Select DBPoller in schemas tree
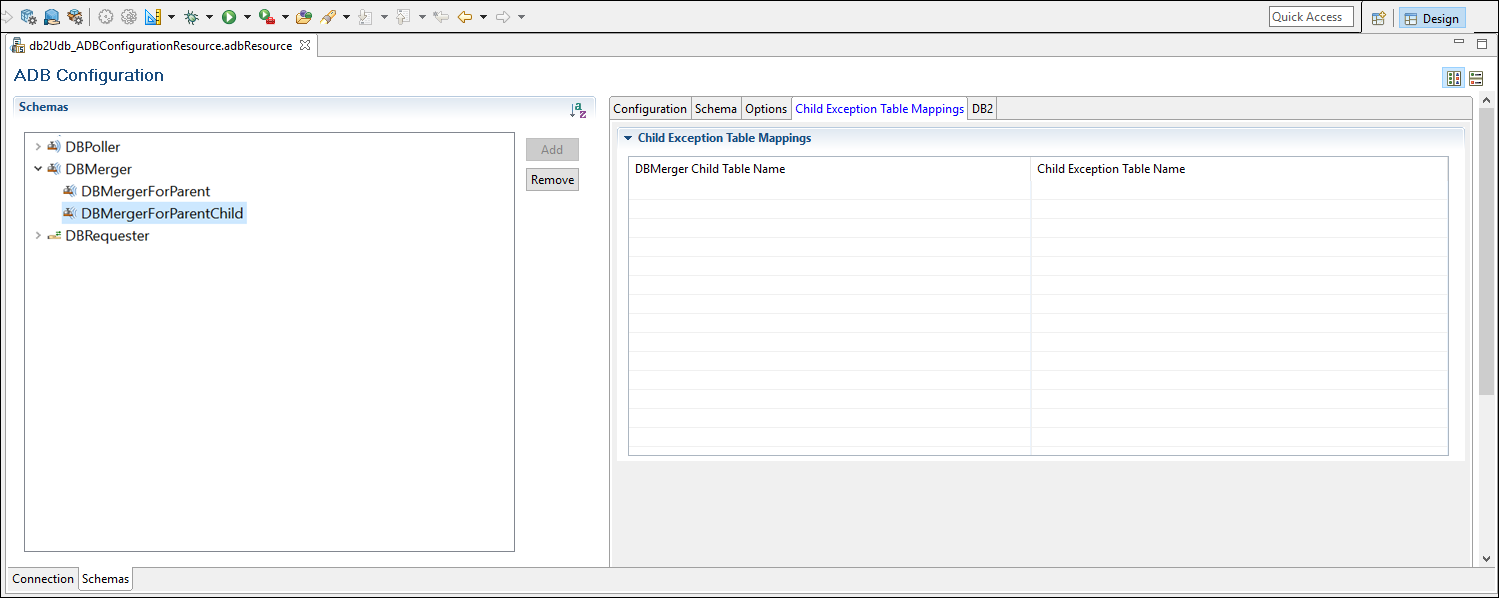Image resolution: width=1499 pixels, height=598 pixels. pos(92,147)
